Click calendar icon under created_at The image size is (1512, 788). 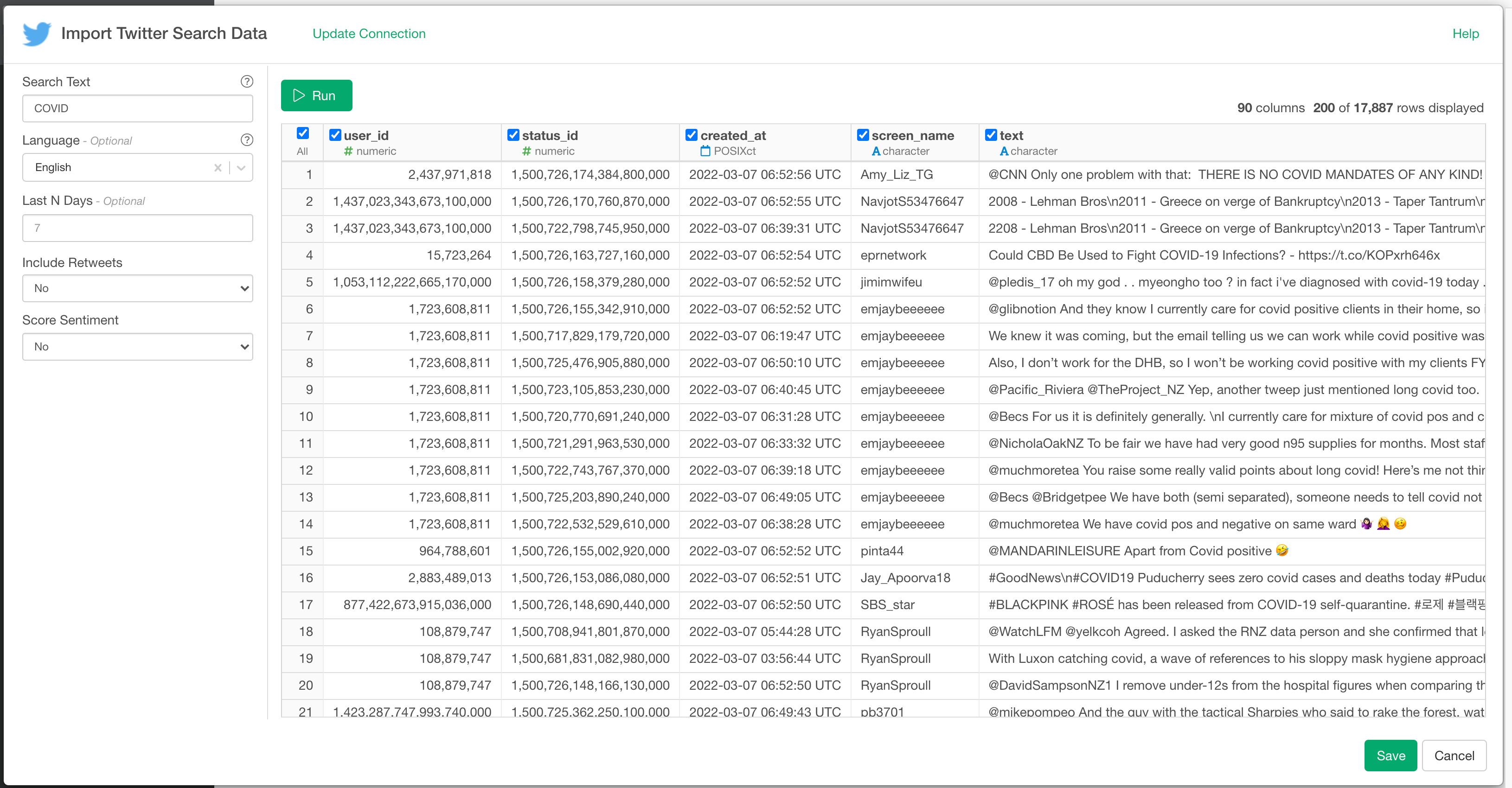click(705, 152)
